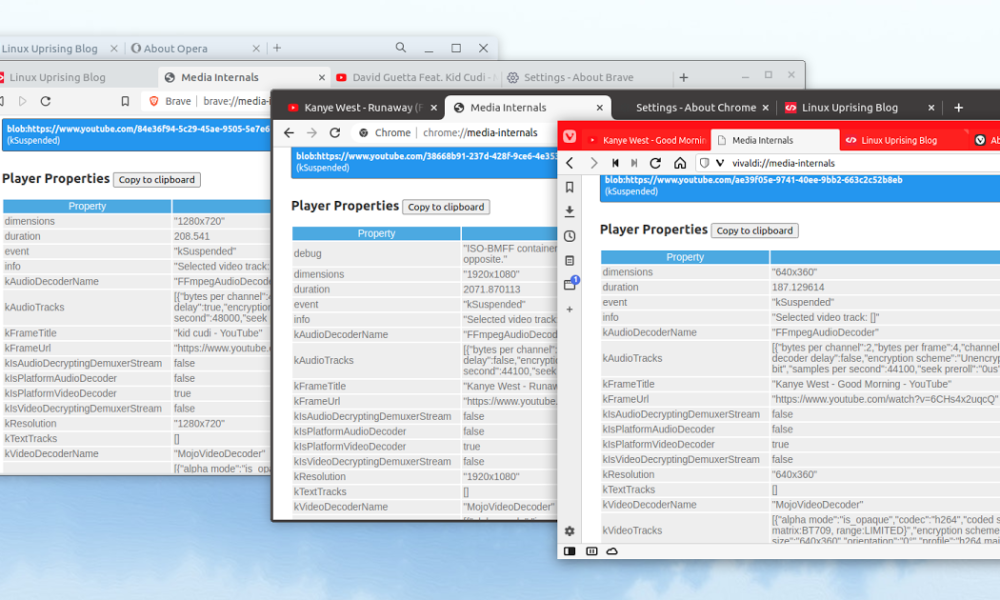Close the Settings - About Chrome tab
The height and width of the screenshot is (600, 1000).
765,108
